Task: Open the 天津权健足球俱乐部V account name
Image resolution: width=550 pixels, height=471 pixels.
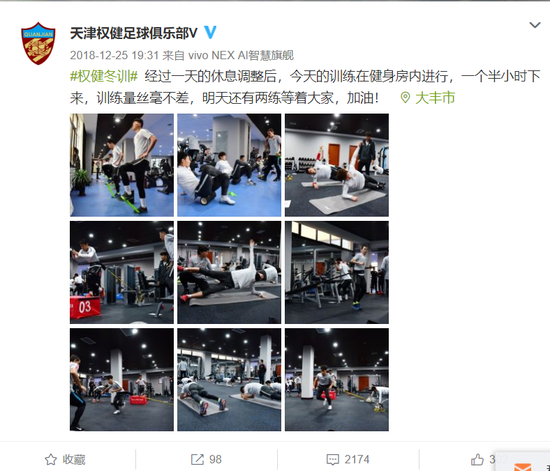Action: tap(134, 33)
